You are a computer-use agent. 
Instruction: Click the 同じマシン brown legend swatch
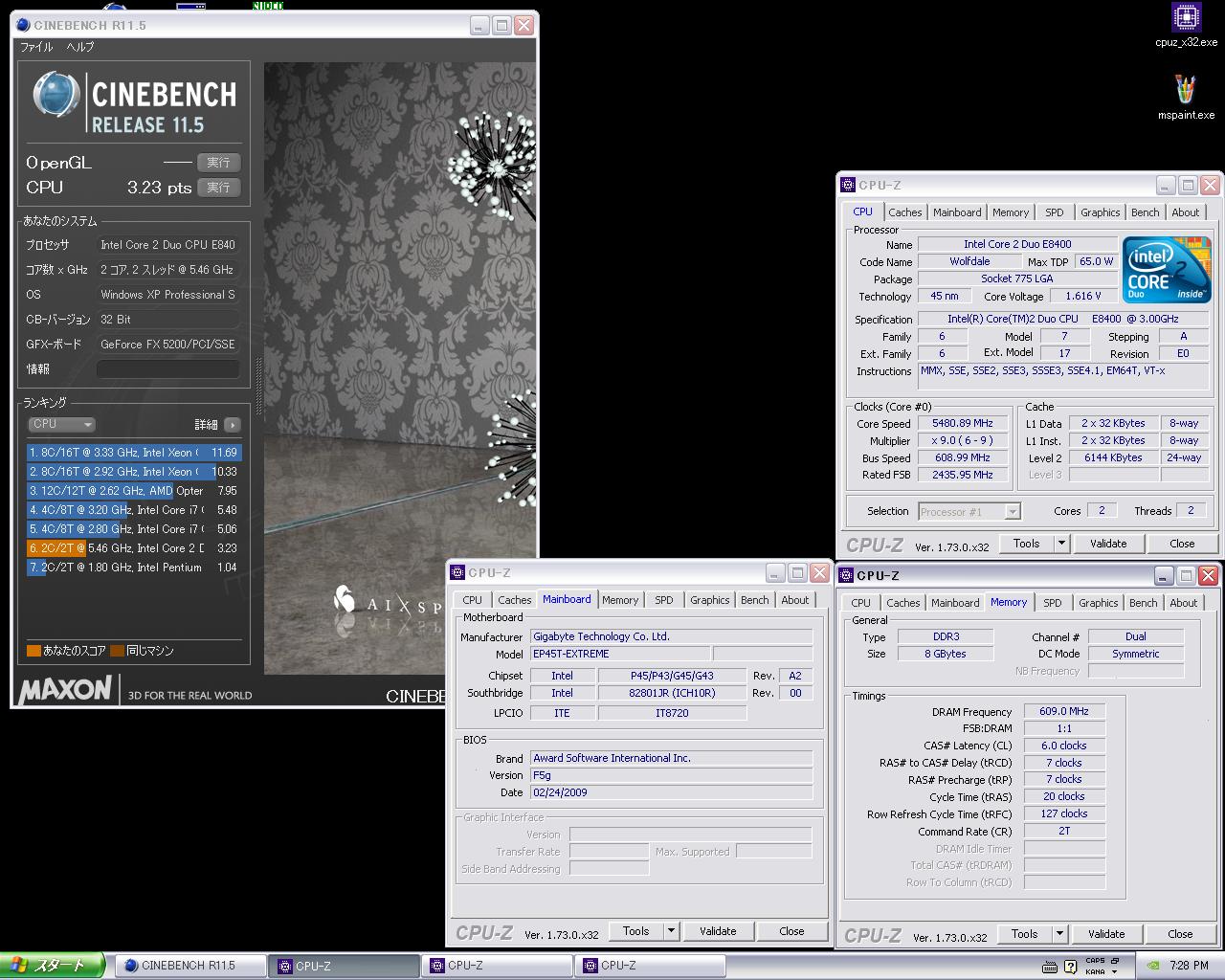click(x=117, y=651)
